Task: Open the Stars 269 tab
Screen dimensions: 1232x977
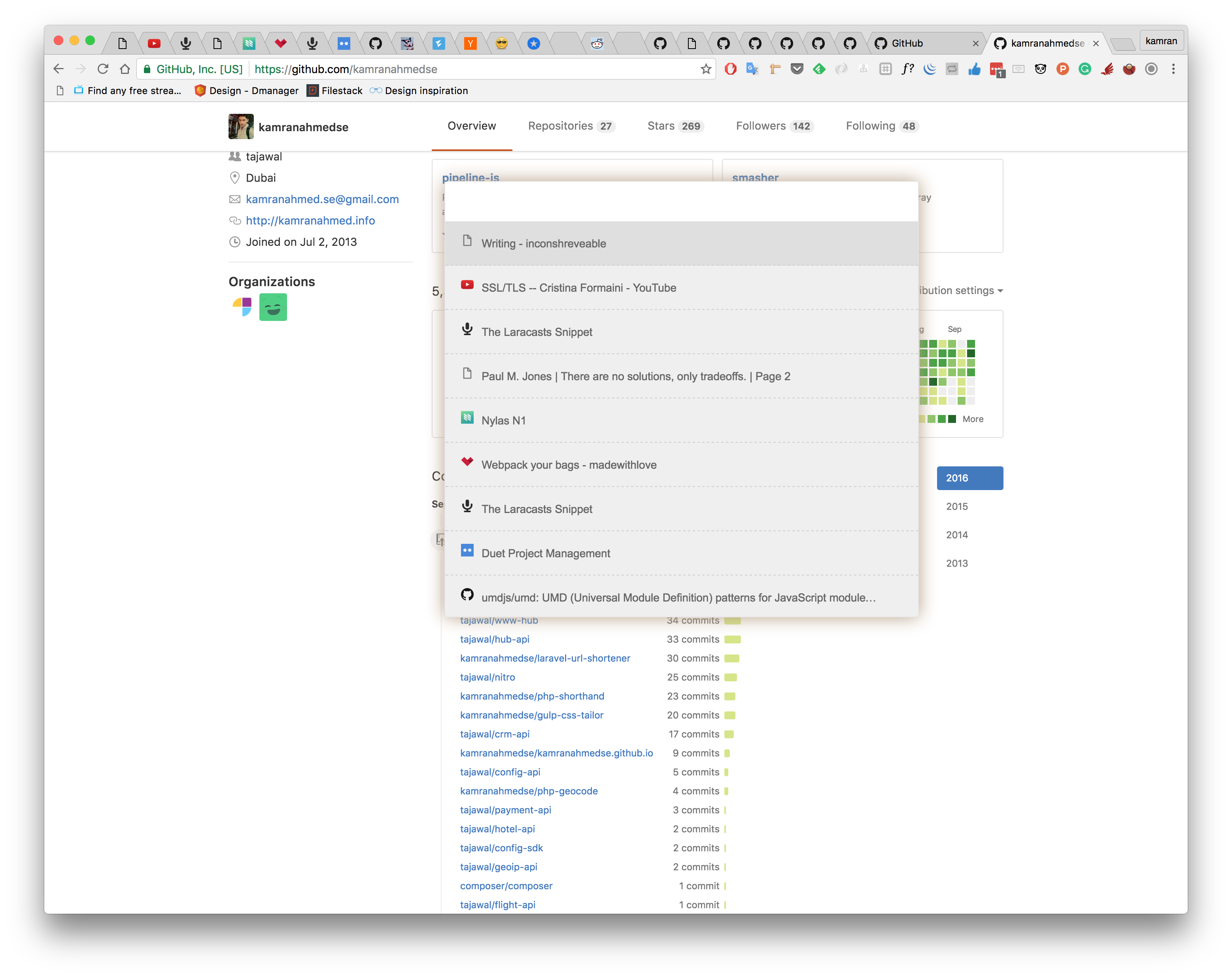Action: 675,126
